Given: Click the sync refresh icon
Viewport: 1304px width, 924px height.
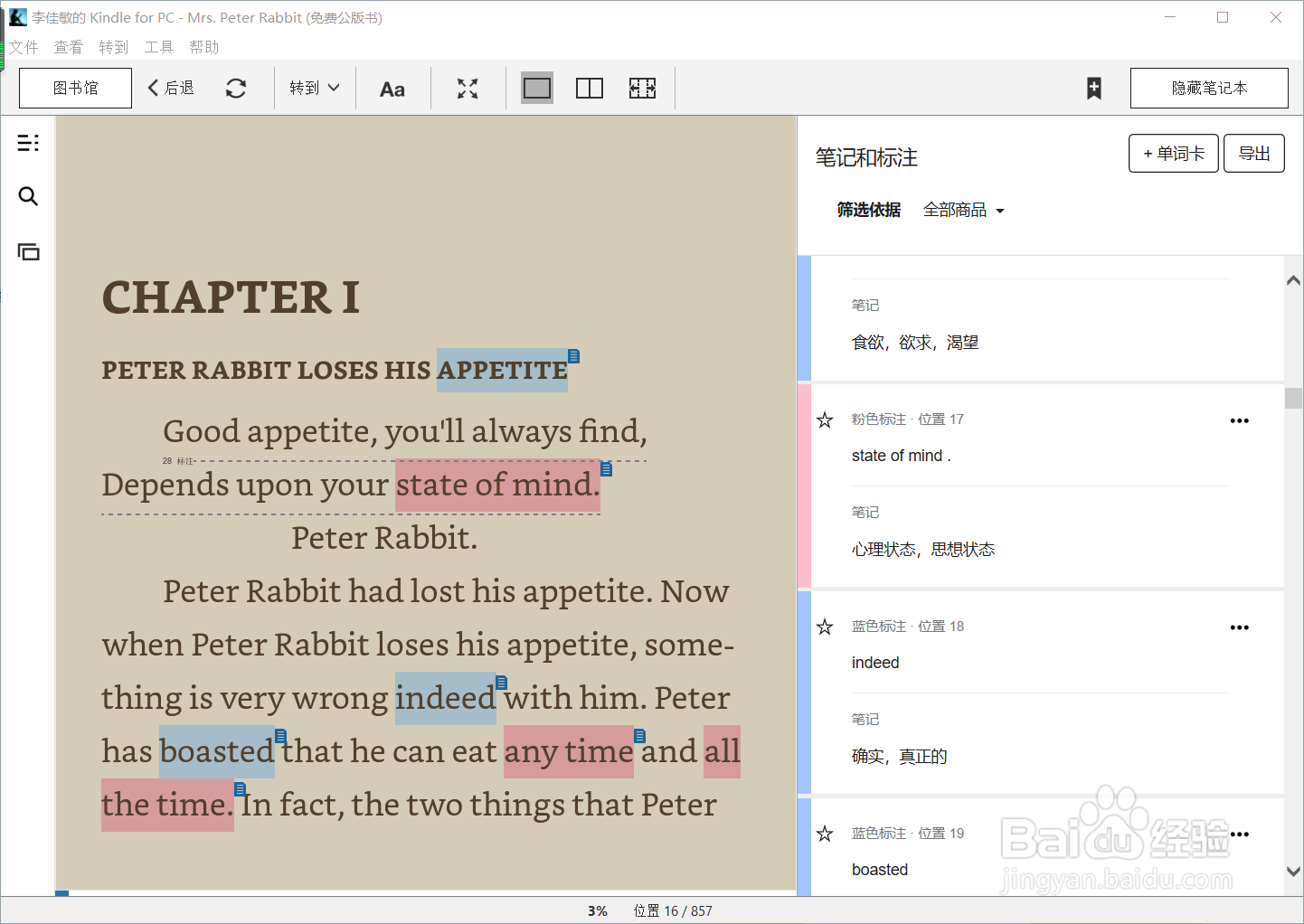Looking at the screenshot, I should (236, 88).
